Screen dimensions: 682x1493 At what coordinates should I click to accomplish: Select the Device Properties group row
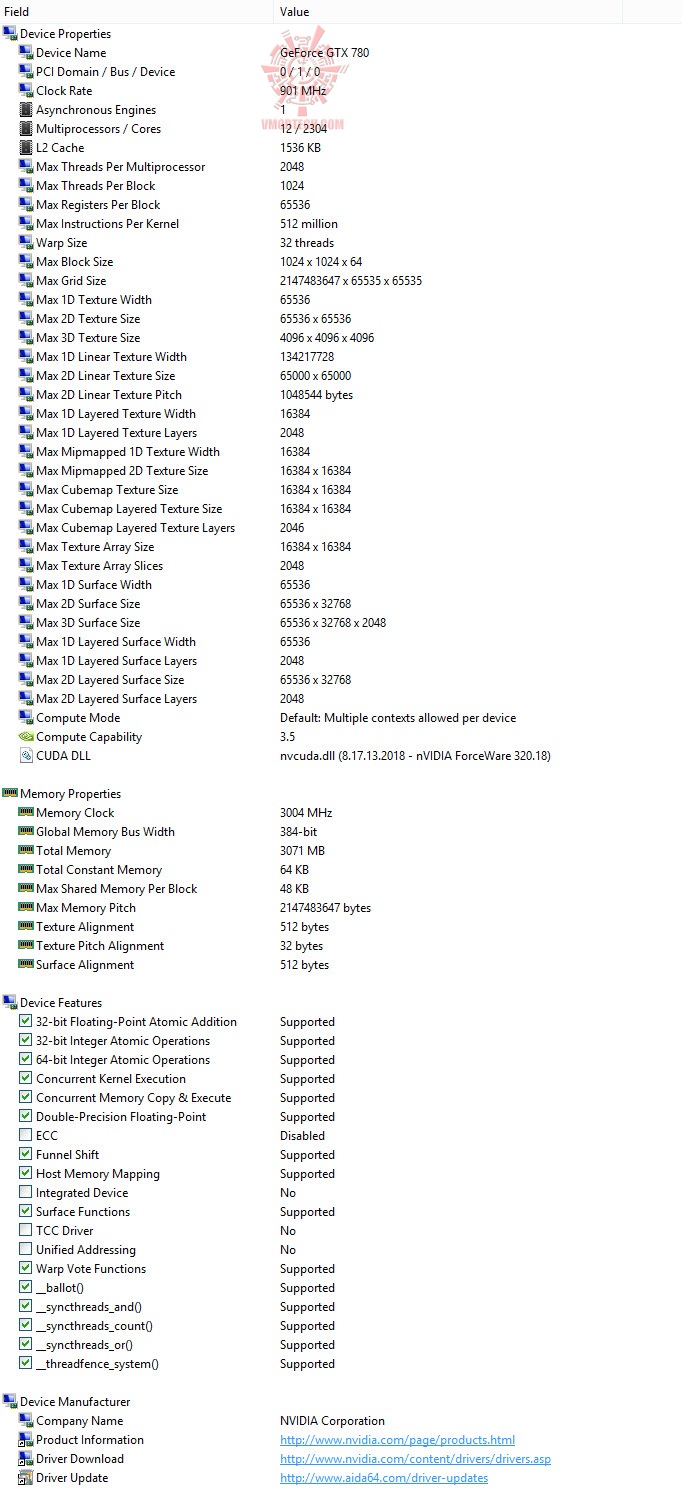(x=341, y=34)
